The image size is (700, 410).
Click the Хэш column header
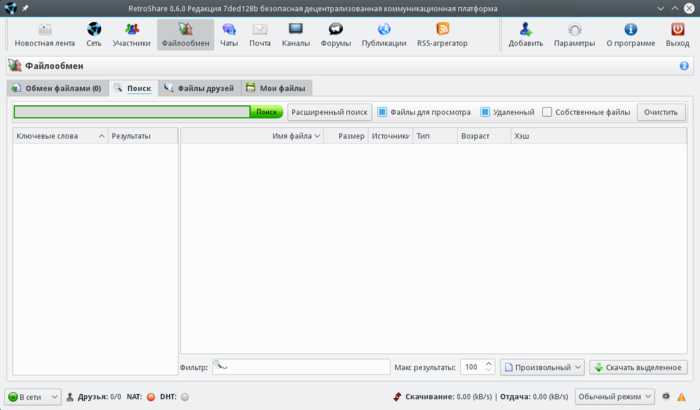click(598, 136)
